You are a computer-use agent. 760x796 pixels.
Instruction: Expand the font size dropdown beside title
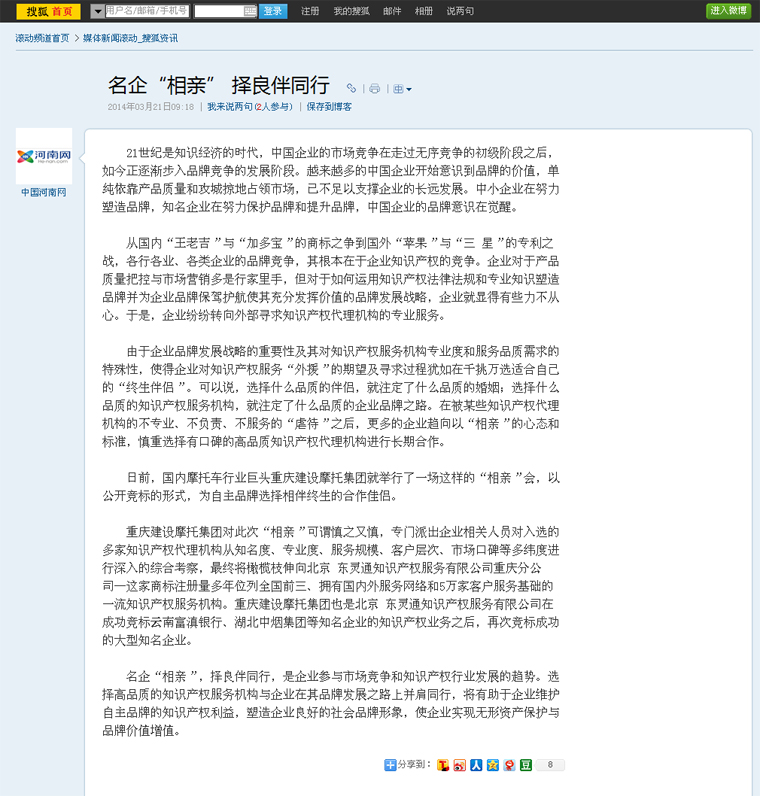(x=402, y=89)
